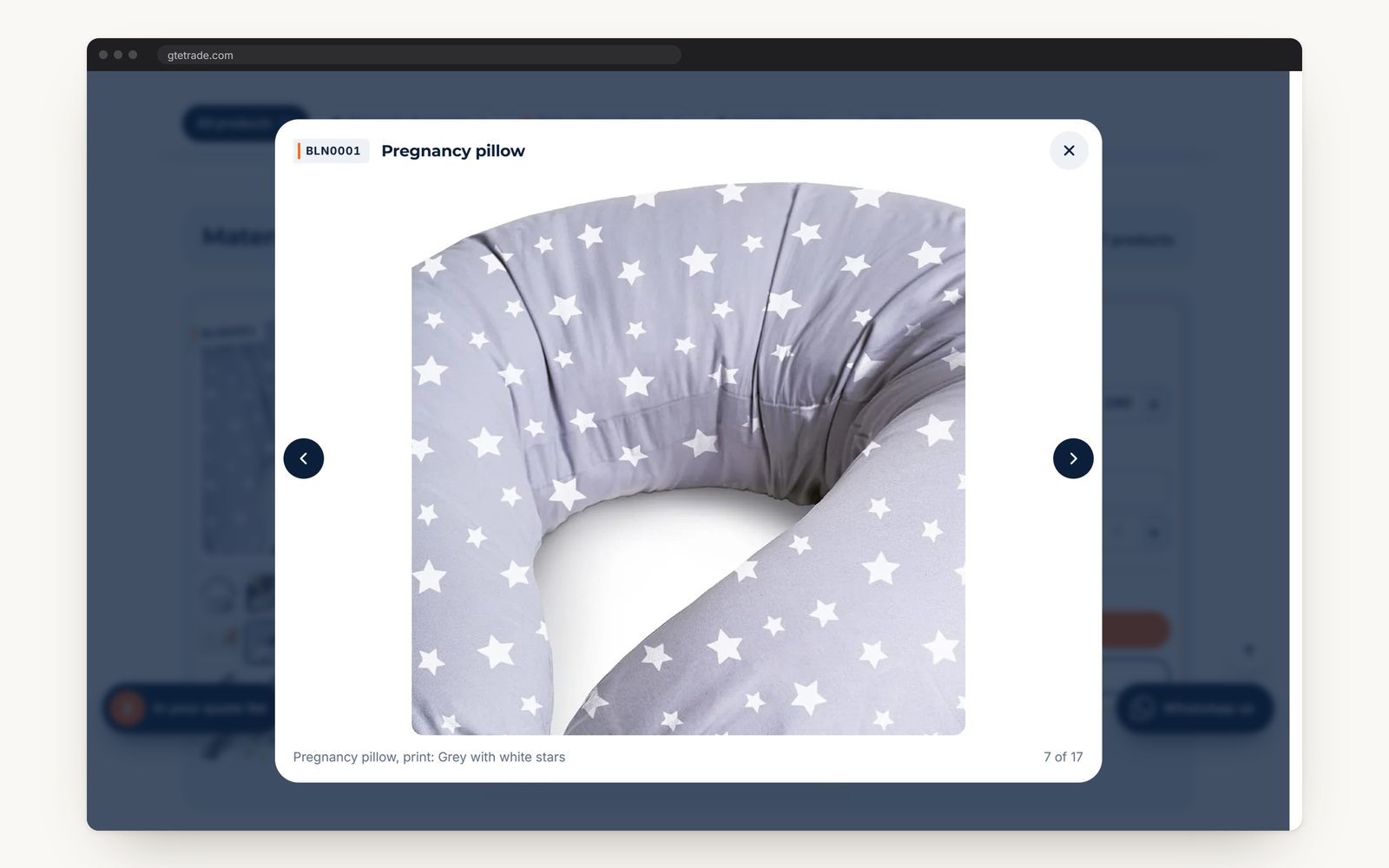Show the previous pillow image
This screenshot has height=868, width=1389.
coord(304,458)
